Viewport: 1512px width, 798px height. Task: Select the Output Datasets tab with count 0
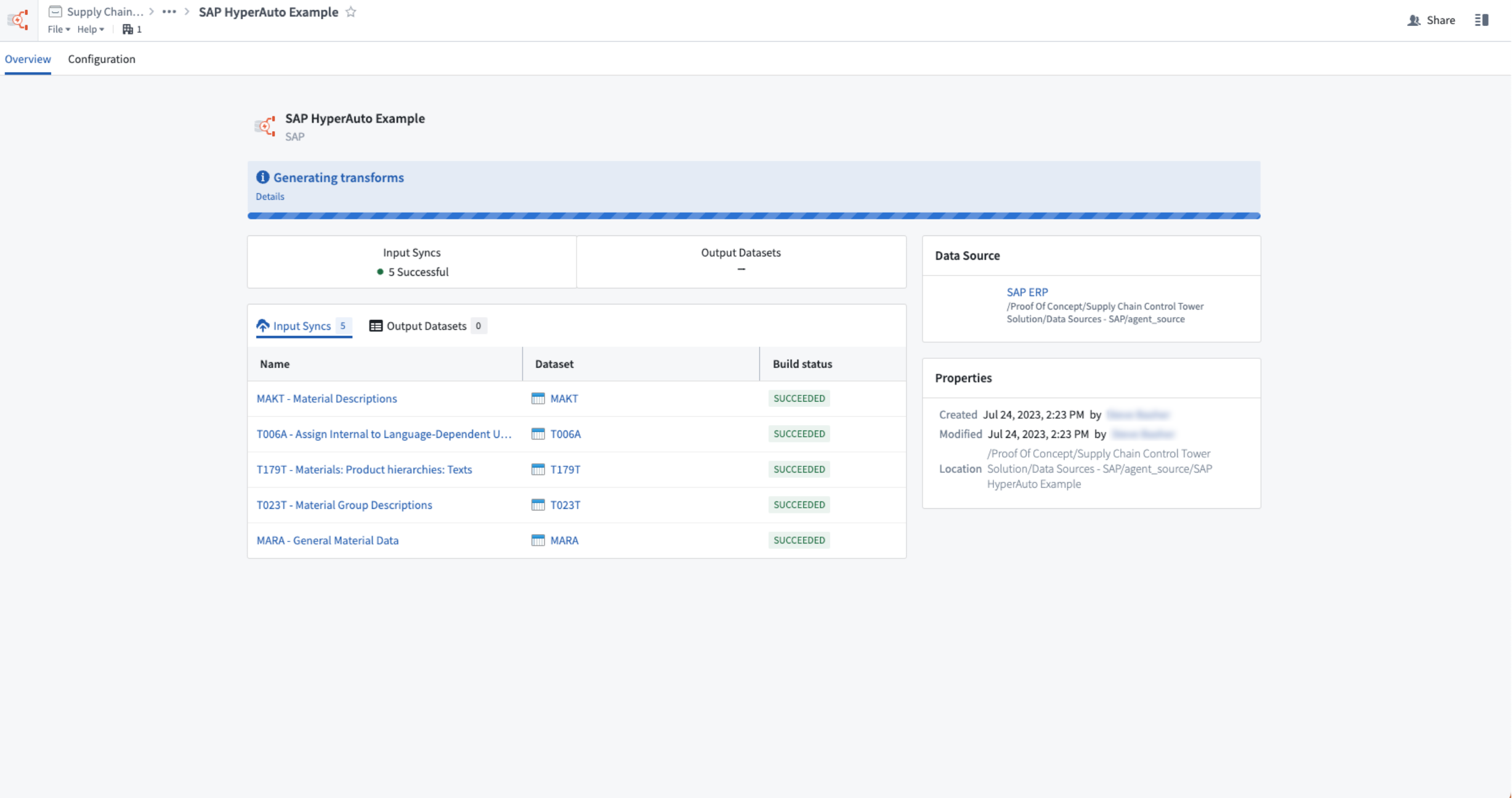coord(427,326)
